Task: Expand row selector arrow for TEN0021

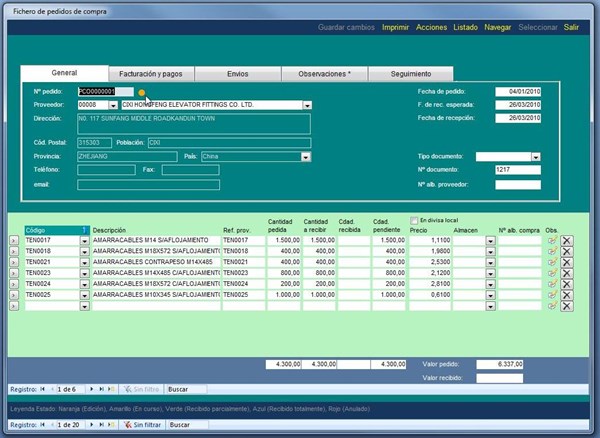Action: click(x=14, y=262)
